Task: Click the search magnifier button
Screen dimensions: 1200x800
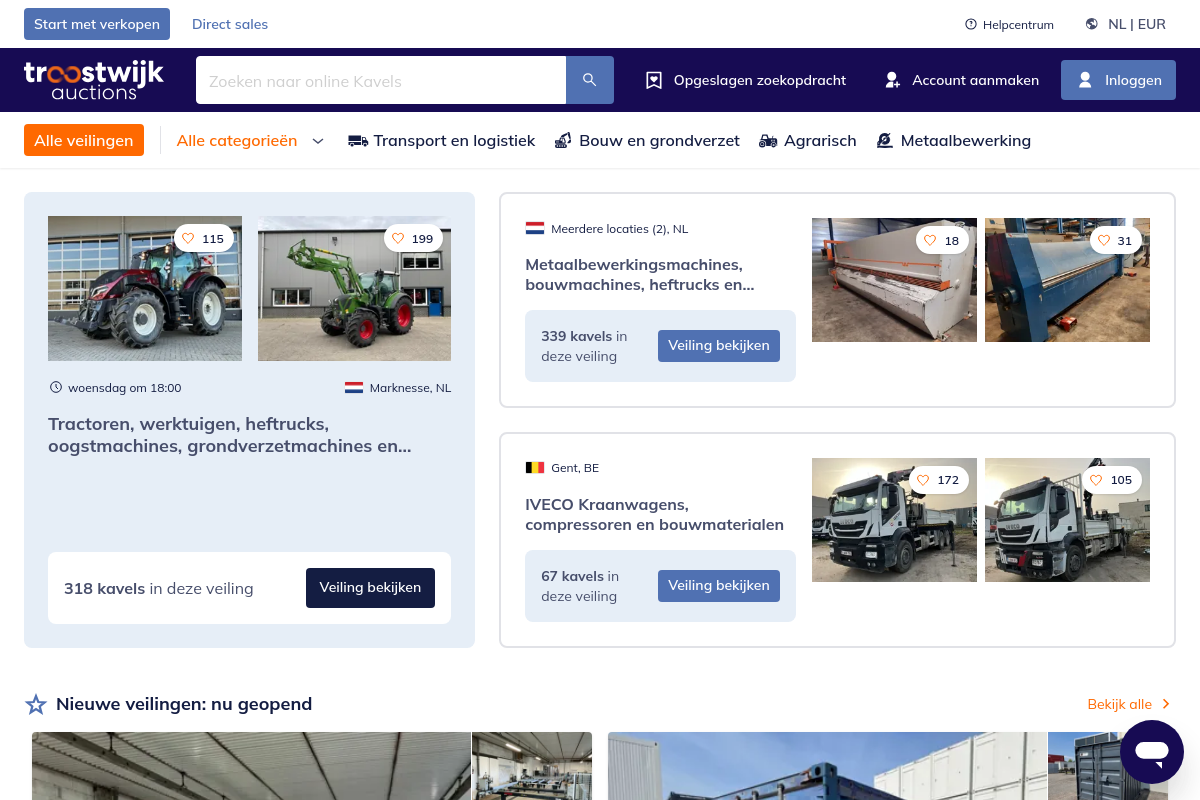Action: tap(589, 80)
